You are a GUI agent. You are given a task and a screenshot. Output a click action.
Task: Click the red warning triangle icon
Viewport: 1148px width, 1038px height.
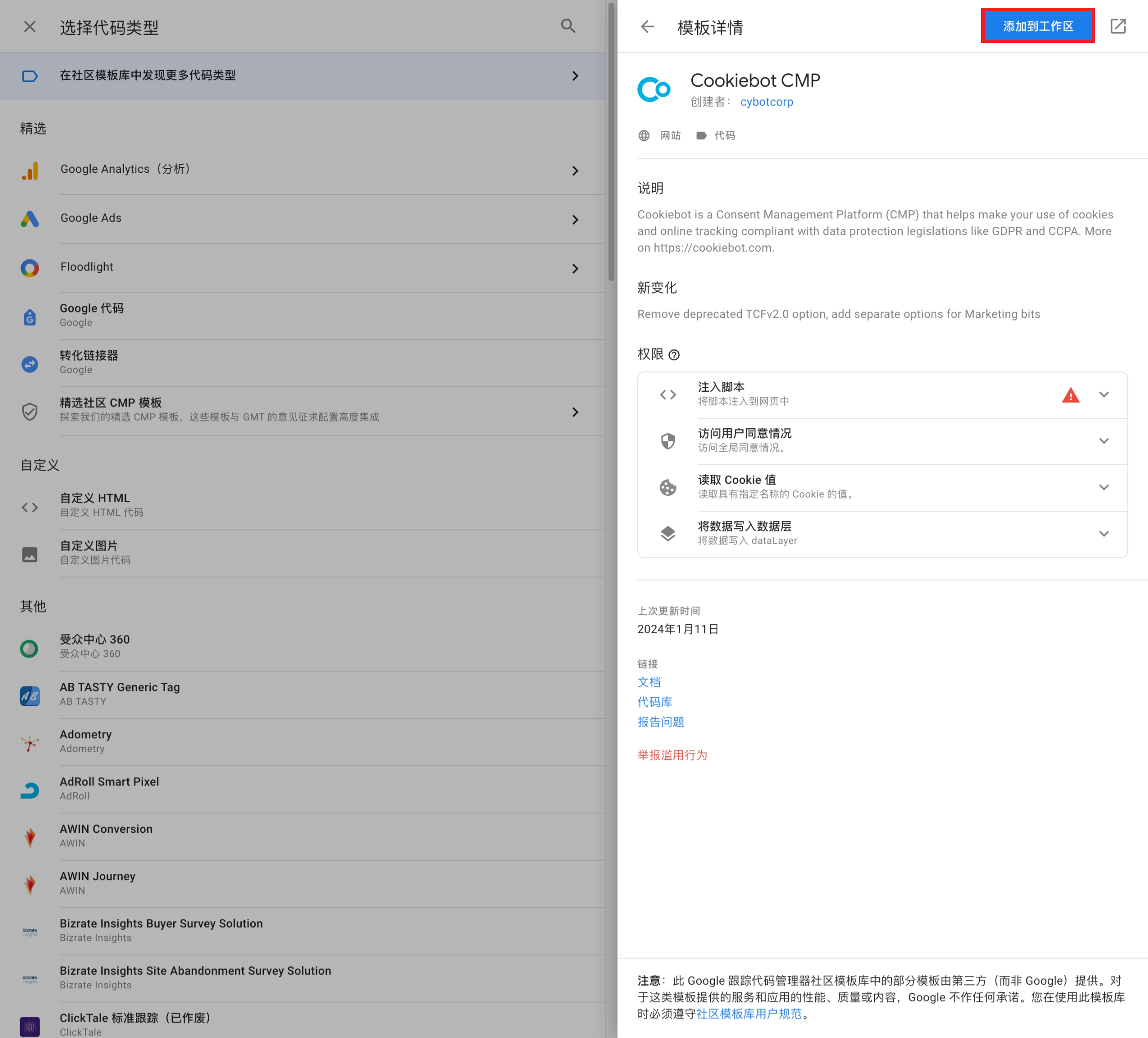[1070, 395]
